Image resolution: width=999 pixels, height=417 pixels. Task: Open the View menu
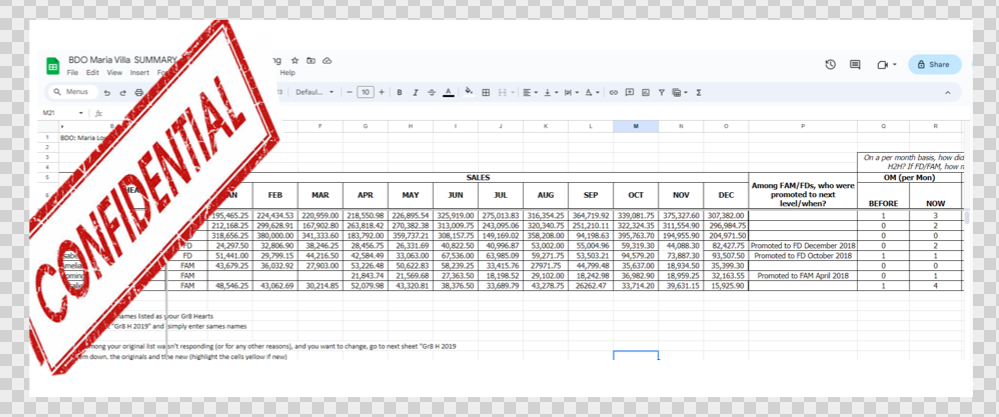click(x=114, y=73)
